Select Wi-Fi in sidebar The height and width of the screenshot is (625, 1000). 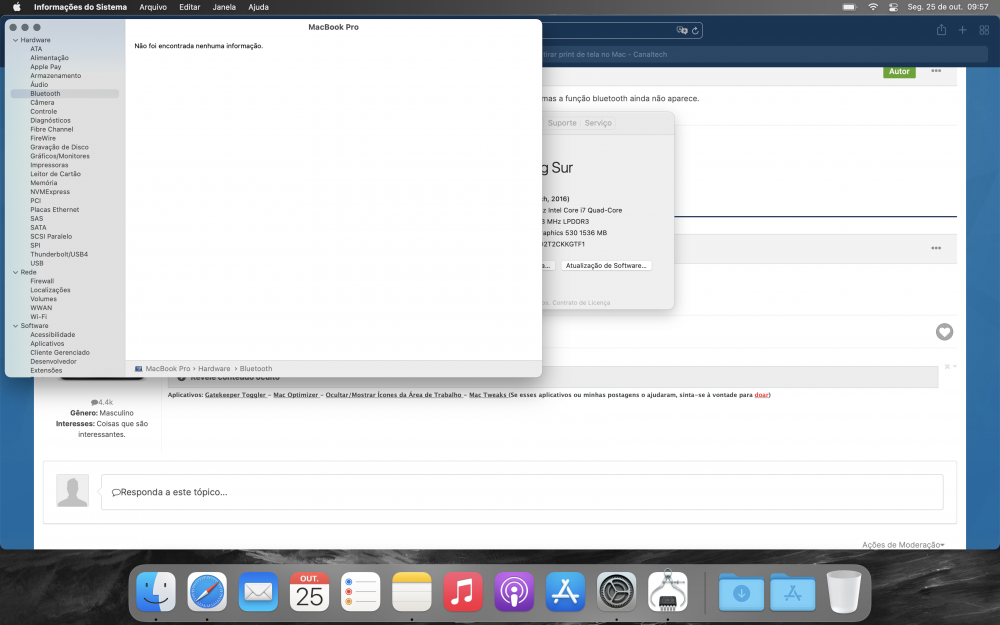(38, 316)
